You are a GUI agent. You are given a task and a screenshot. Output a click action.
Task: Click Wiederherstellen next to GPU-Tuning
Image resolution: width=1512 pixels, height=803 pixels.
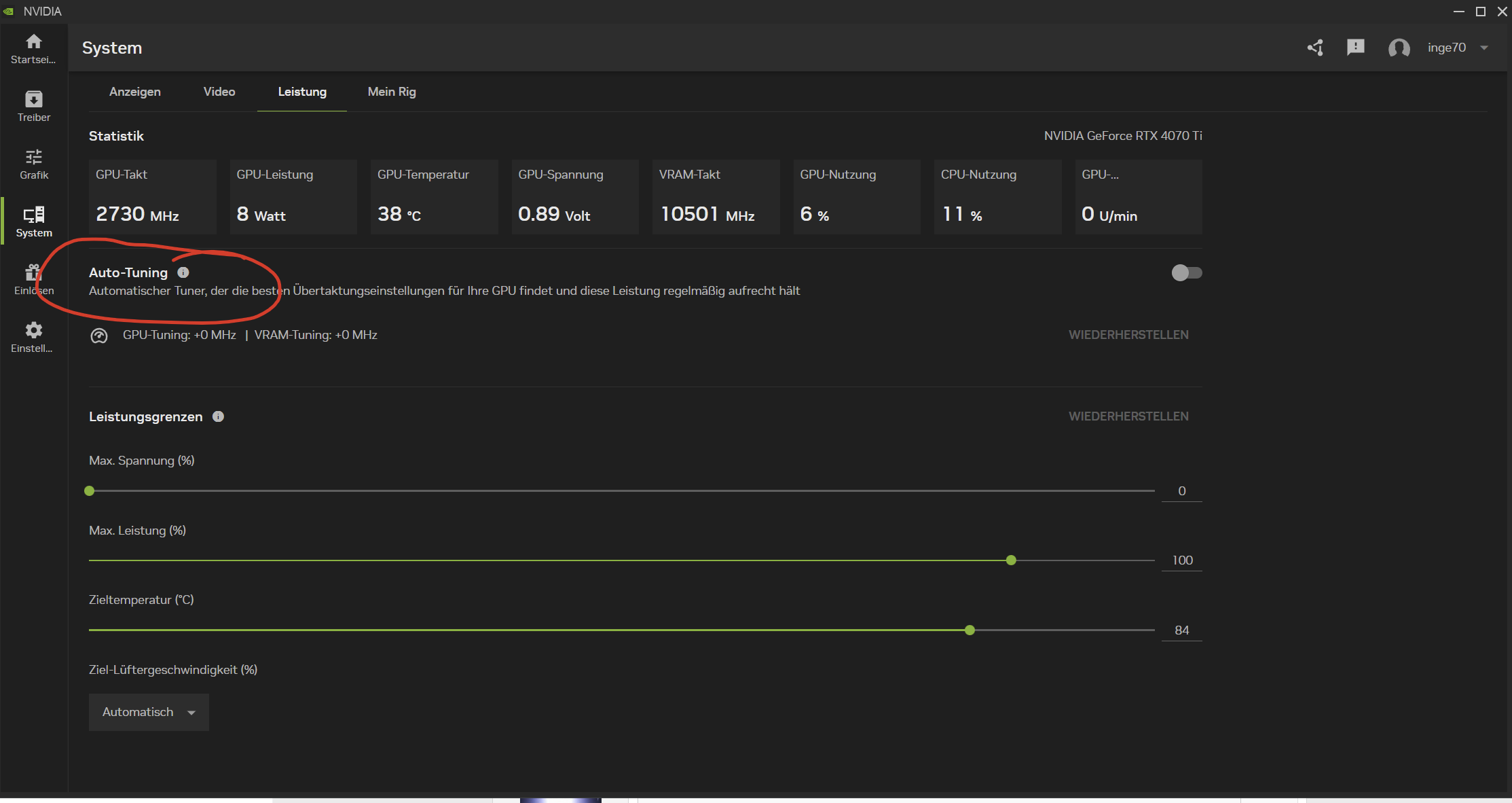[1128, 335]
